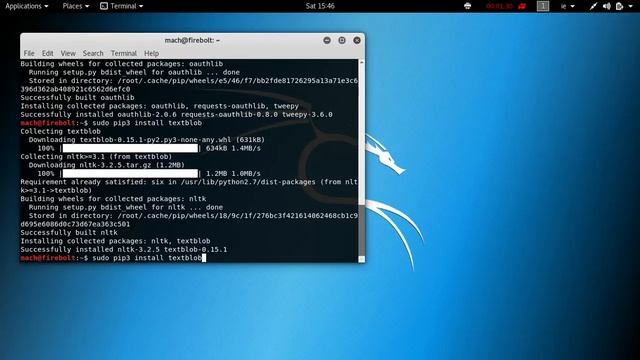Click the textblob download progress bar
Image resolution: width=640 pixels, height=360 pixels.
tap(130, 148)
